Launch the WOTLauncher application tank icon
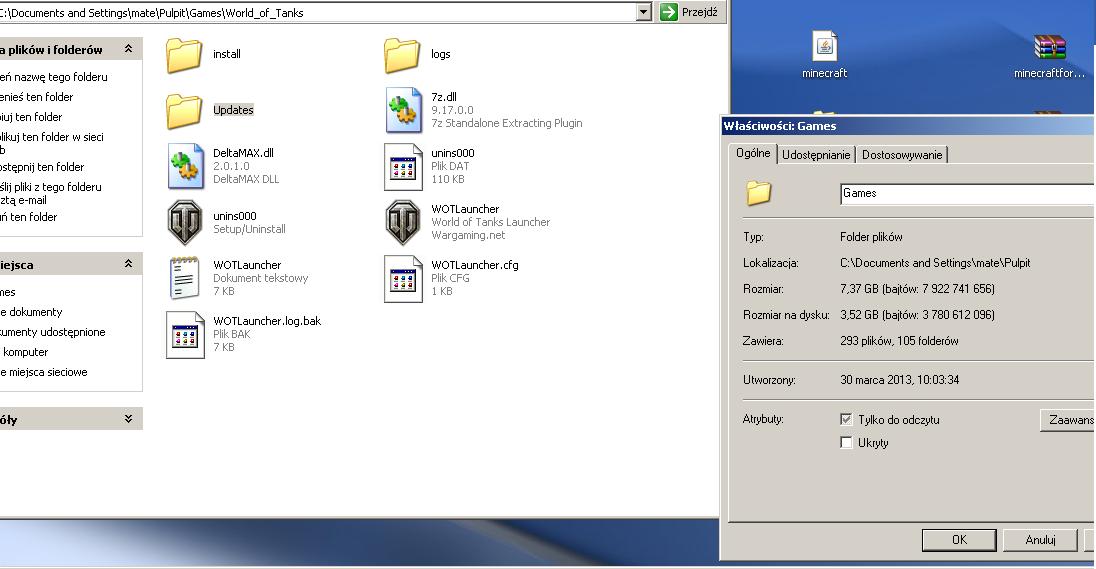1096x569 pixels. point(403,223)
